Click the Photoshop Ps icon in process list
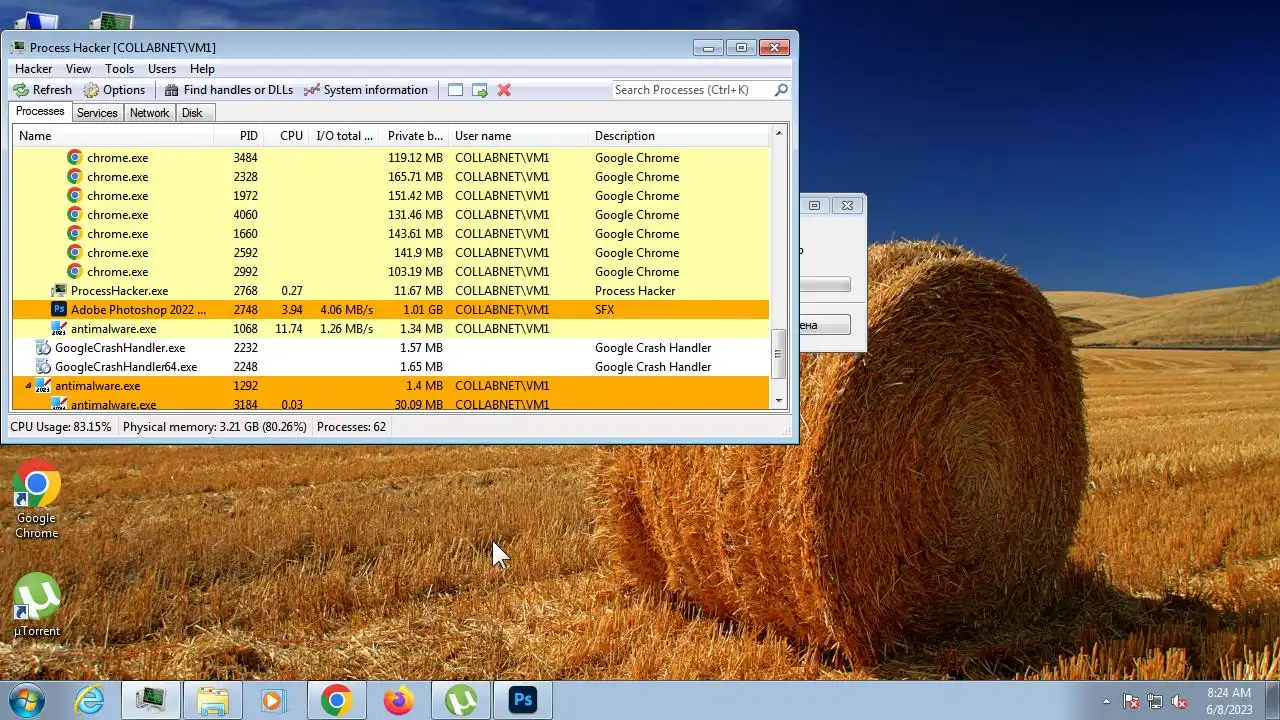This screenshot has height=720, width=1280. click(x=59, y=310)
